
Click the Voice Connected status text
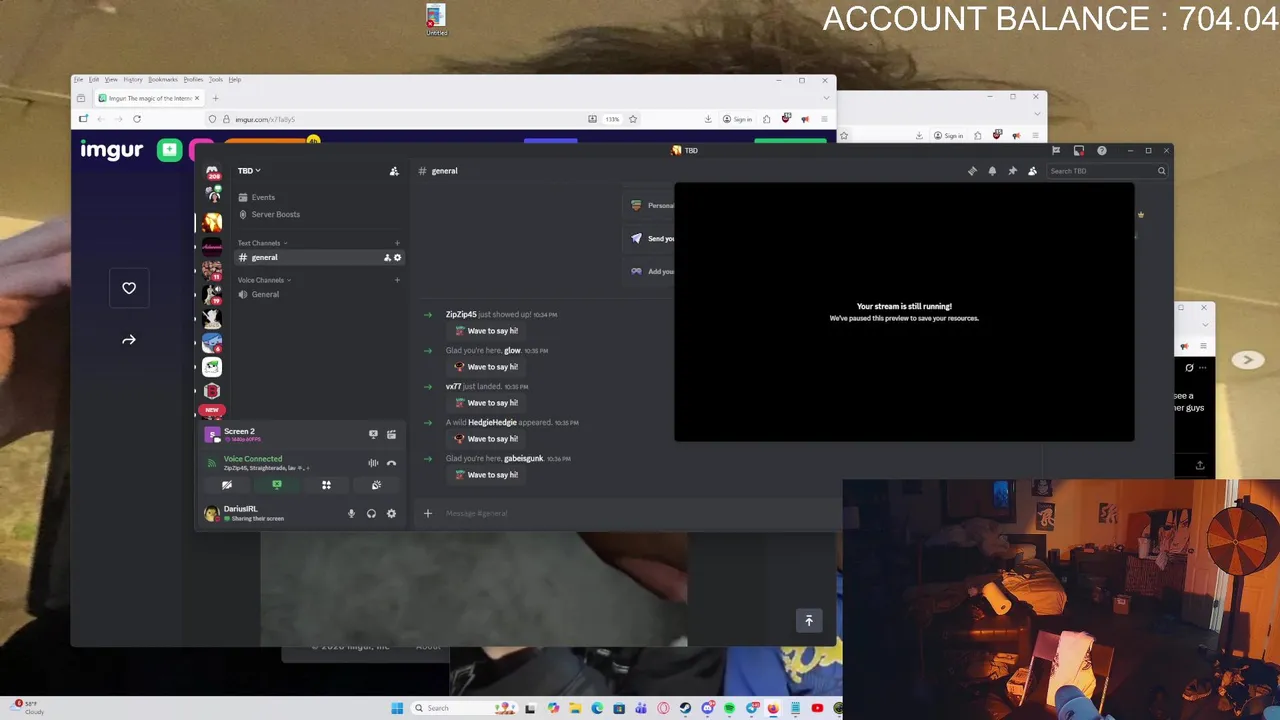click(253, 459)
